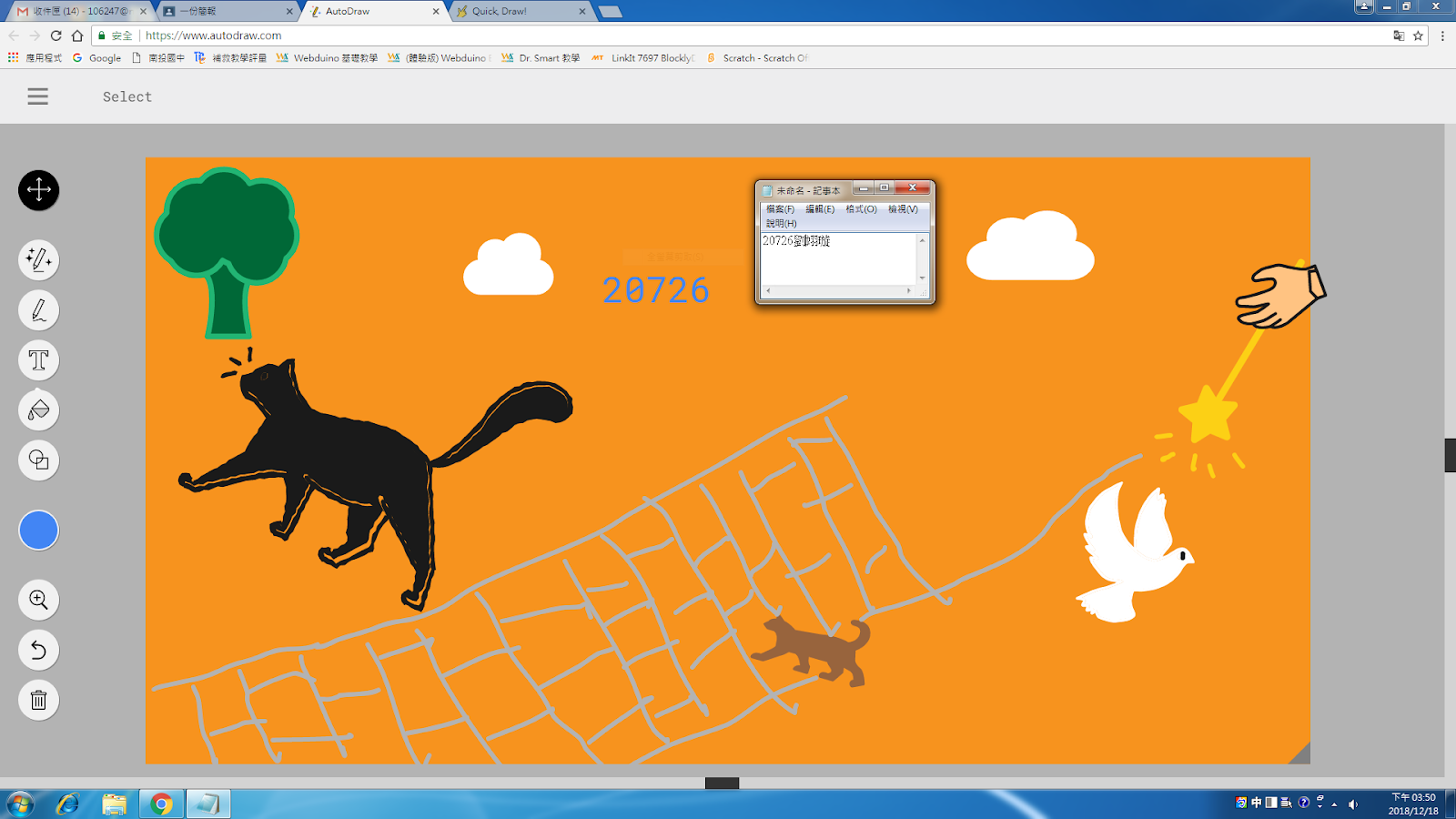Click Notepad vertical scrollbar down arrow
The height and width of the screenshot is (819, 1456).
point(922,278)
